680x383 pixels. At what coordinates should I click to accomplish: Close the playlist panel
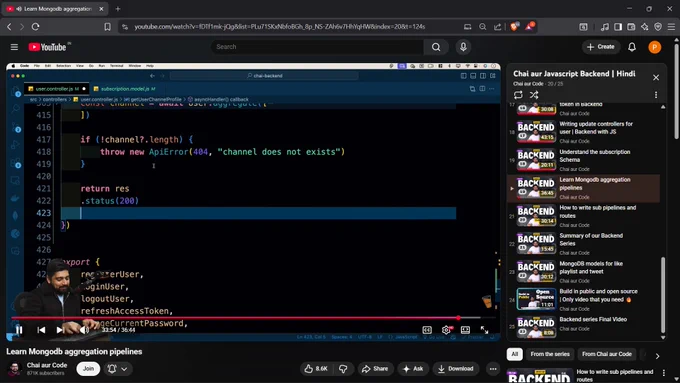(656, 78)
